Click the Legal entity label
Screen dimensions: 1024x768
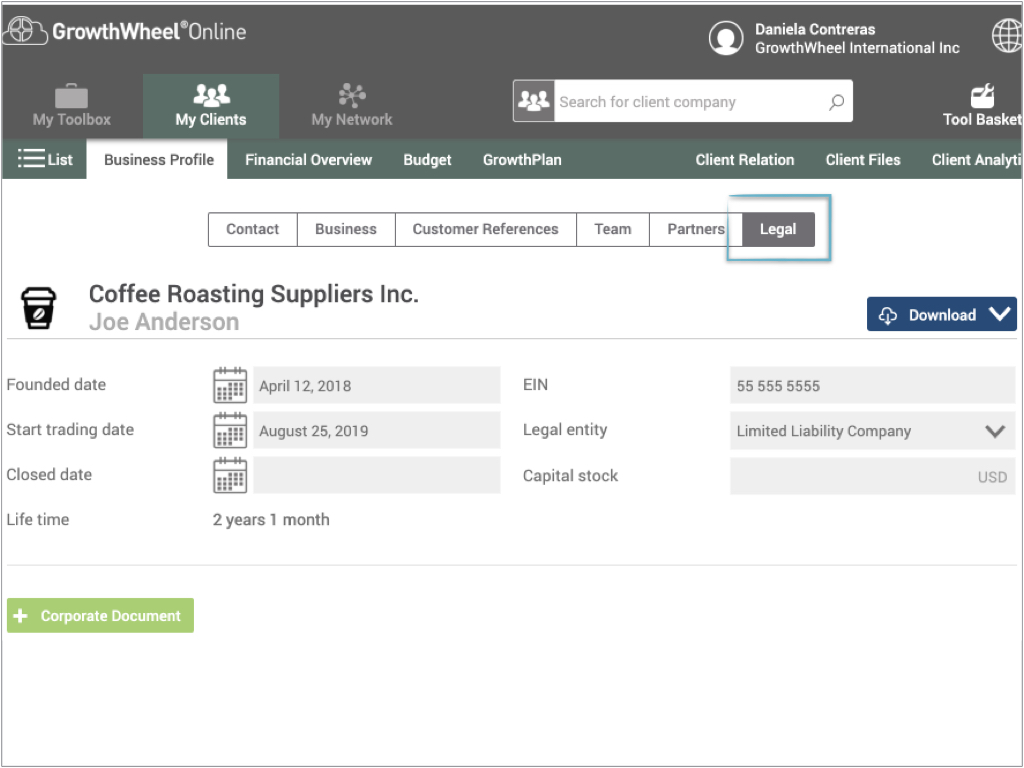click(565, 430)
